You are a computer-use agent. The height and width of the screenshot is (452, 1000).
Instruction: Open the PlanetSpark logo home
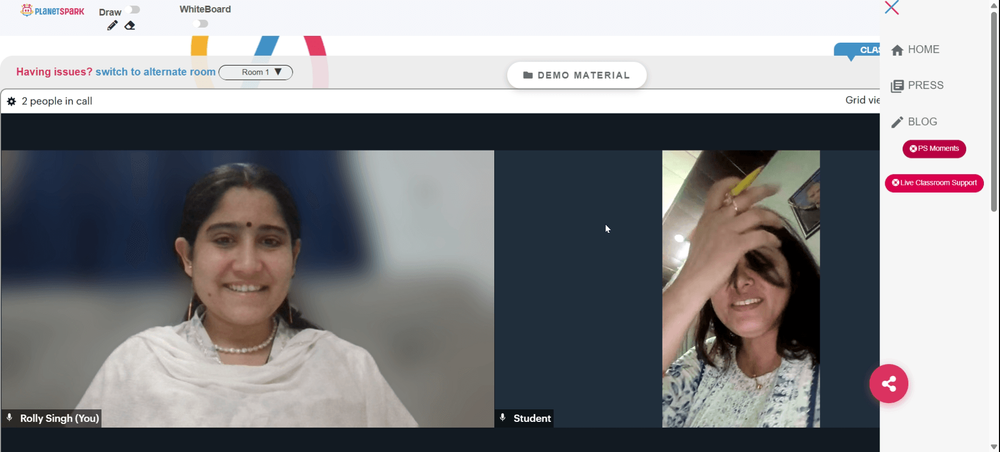tap(52, 11)
